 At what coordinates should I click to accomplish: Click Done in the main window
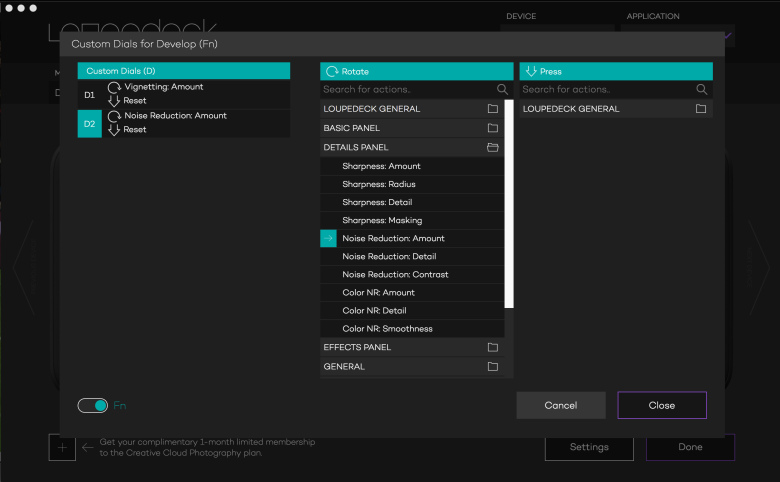(690, 447)
